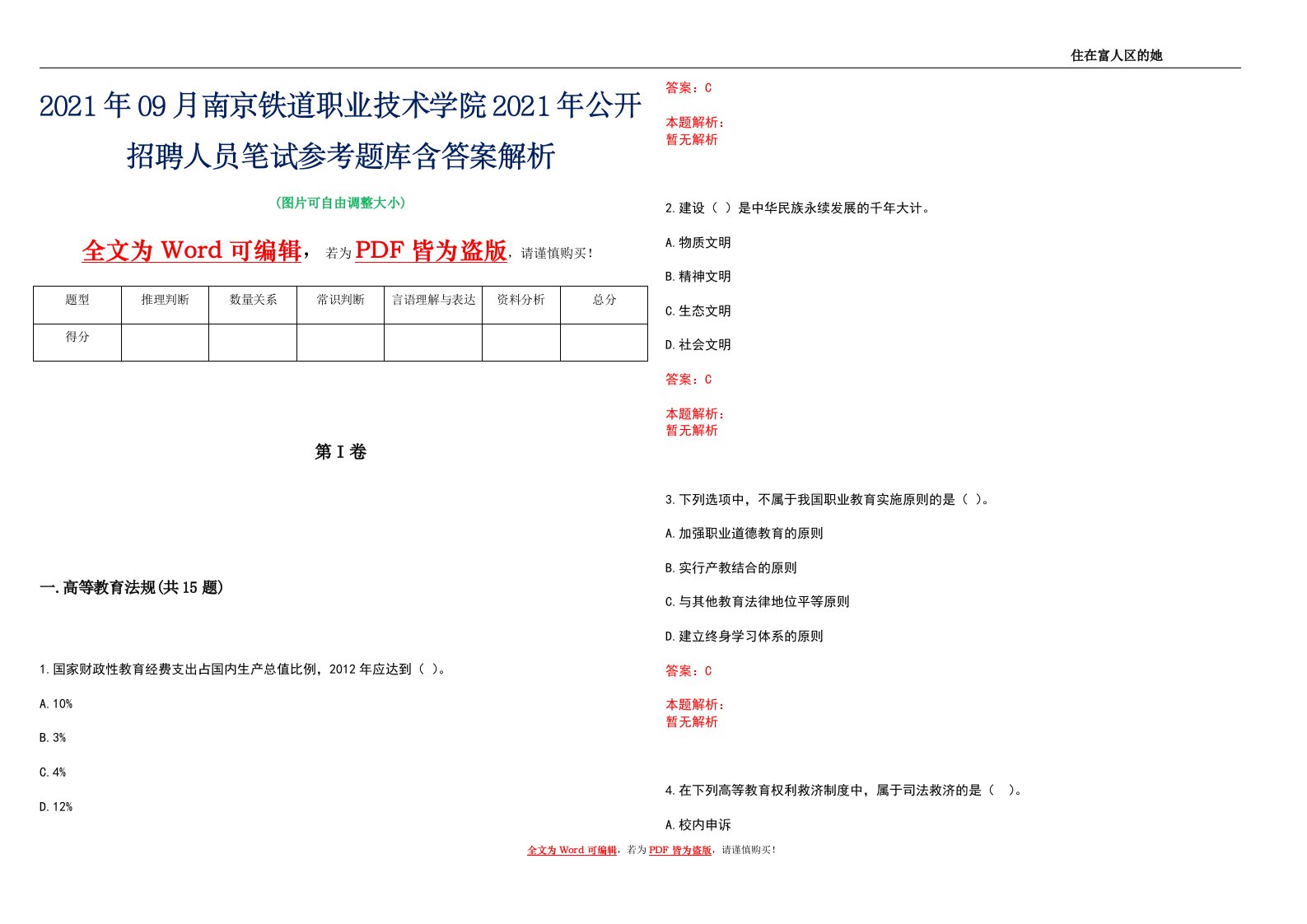Choose option C.生态文明
This screenshot has height=924, width=1307.
point(698,310)
